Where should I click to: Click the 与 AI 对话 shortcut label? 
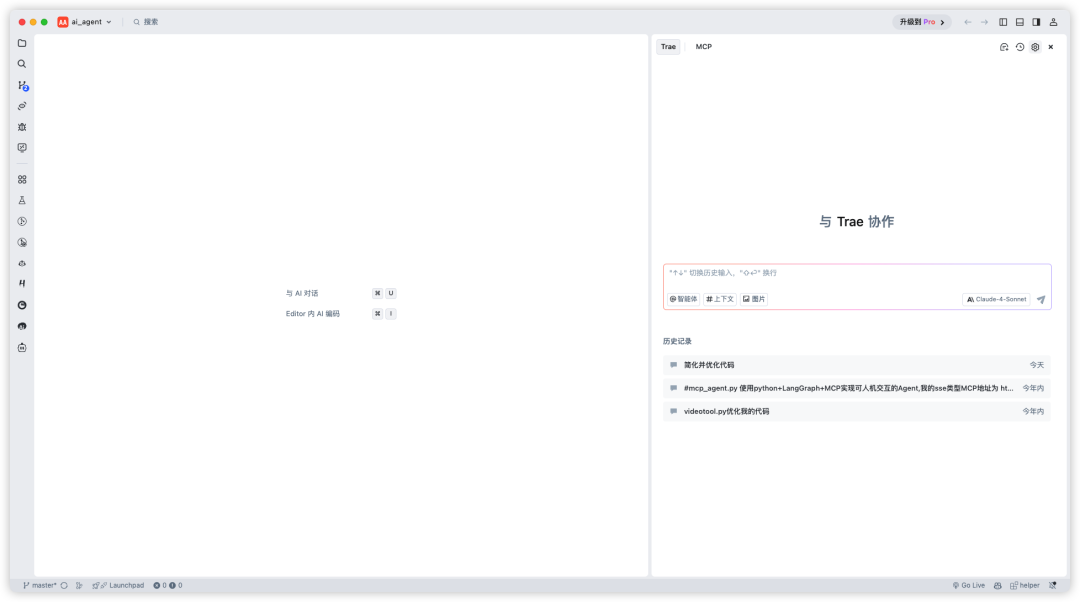point(302,293)
